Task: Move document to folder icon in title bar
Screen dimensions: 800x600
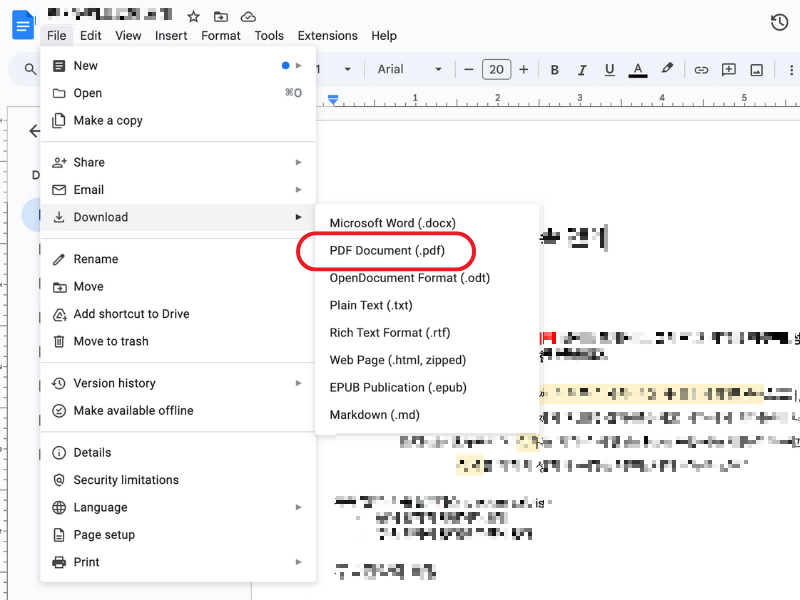Action: click(x=221, y=16)
